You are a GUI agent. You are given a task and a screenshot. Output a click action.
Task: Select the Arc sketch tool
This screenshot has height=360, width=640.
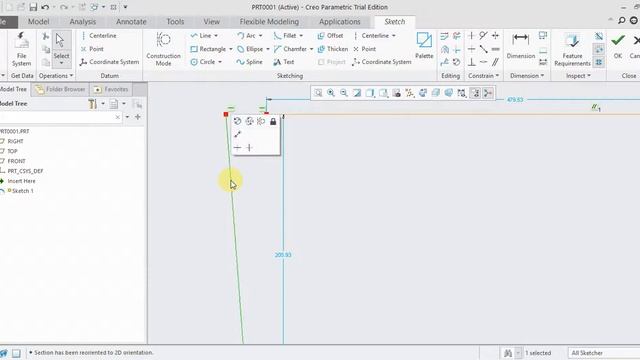(x=247, y=36)
